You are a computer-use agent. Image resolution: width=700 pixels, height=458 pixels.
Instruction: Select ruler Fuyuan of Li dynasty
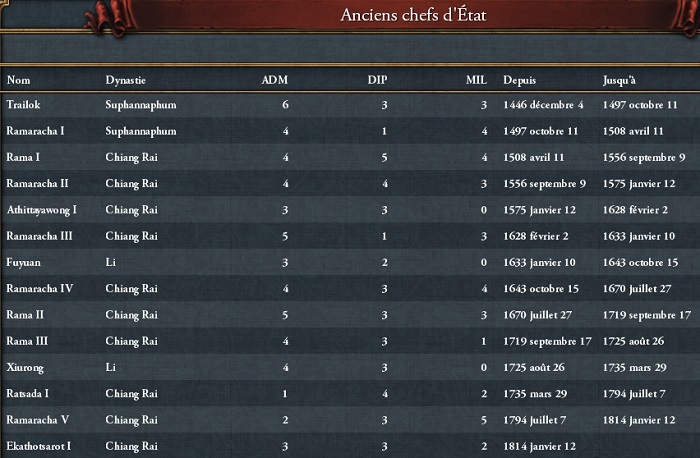[350, 262]
